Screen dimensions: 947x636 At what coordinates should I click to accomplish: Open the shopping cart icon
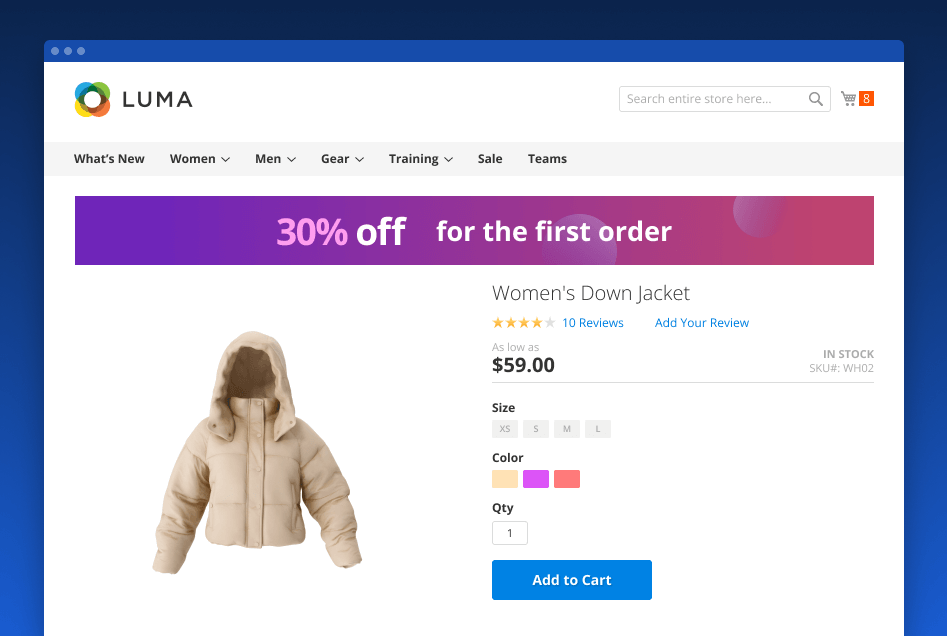click(849, 98)
